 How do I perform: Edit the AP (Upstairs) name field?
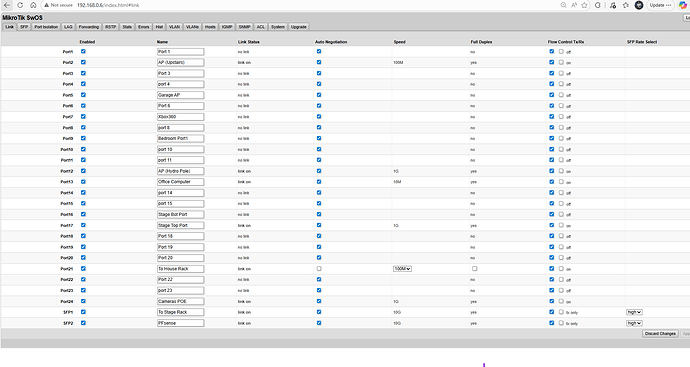180,62
